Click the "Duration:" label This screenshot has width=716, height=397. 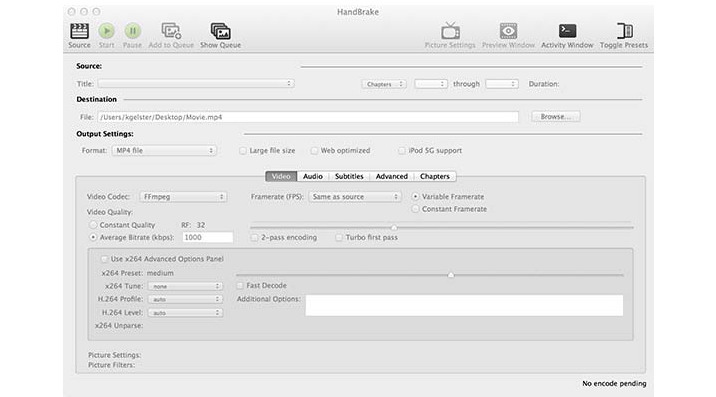click(x=544, y=84)
